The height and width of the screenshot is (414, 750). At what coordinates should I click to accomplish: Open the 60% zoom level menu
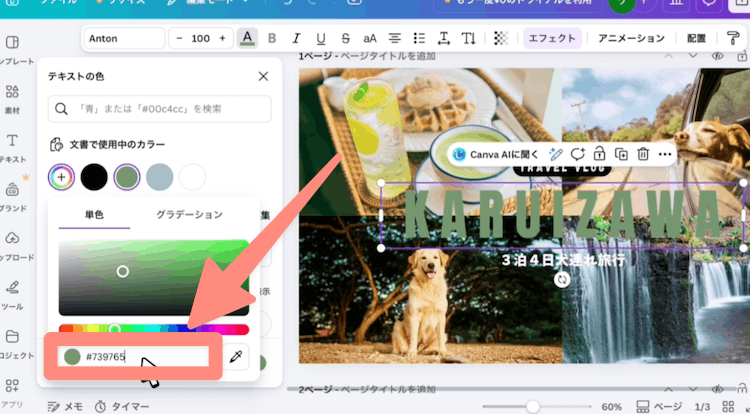coord(612,407)
